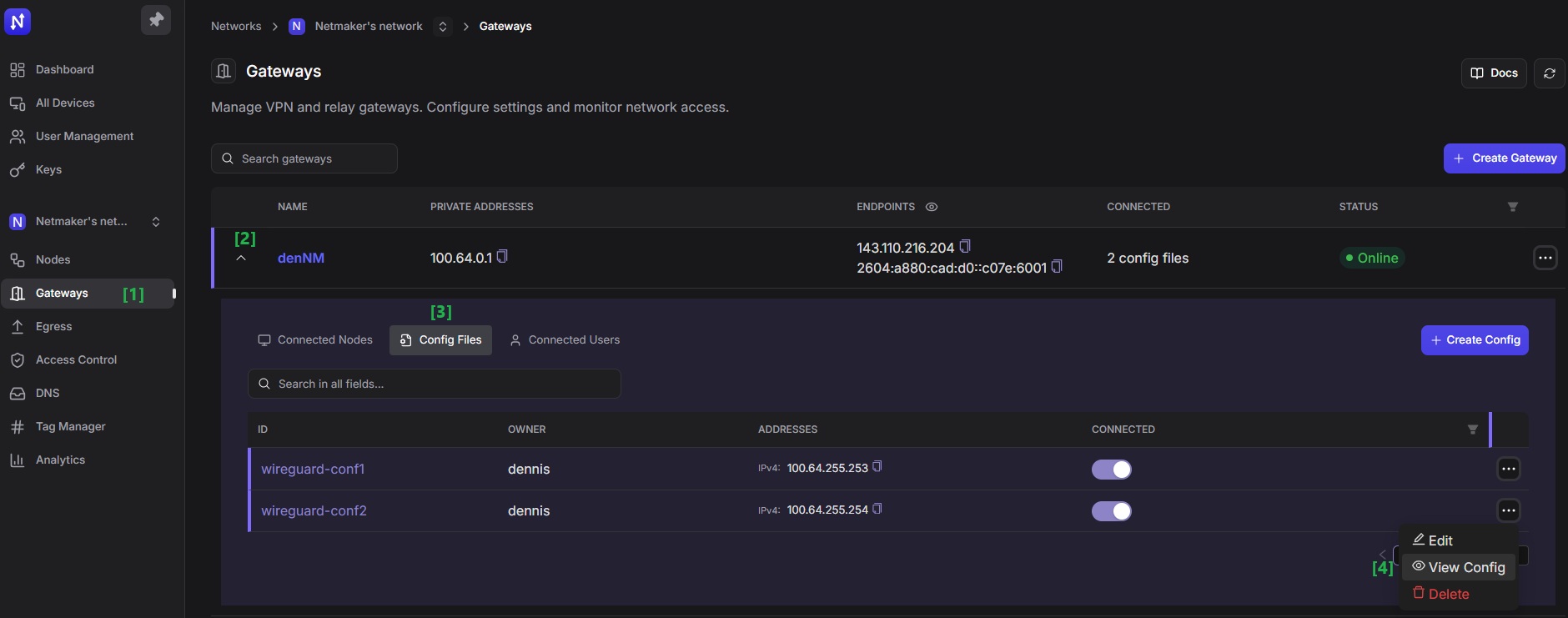Click the refresh icon next to Docs

click(x=1549, y=73)
